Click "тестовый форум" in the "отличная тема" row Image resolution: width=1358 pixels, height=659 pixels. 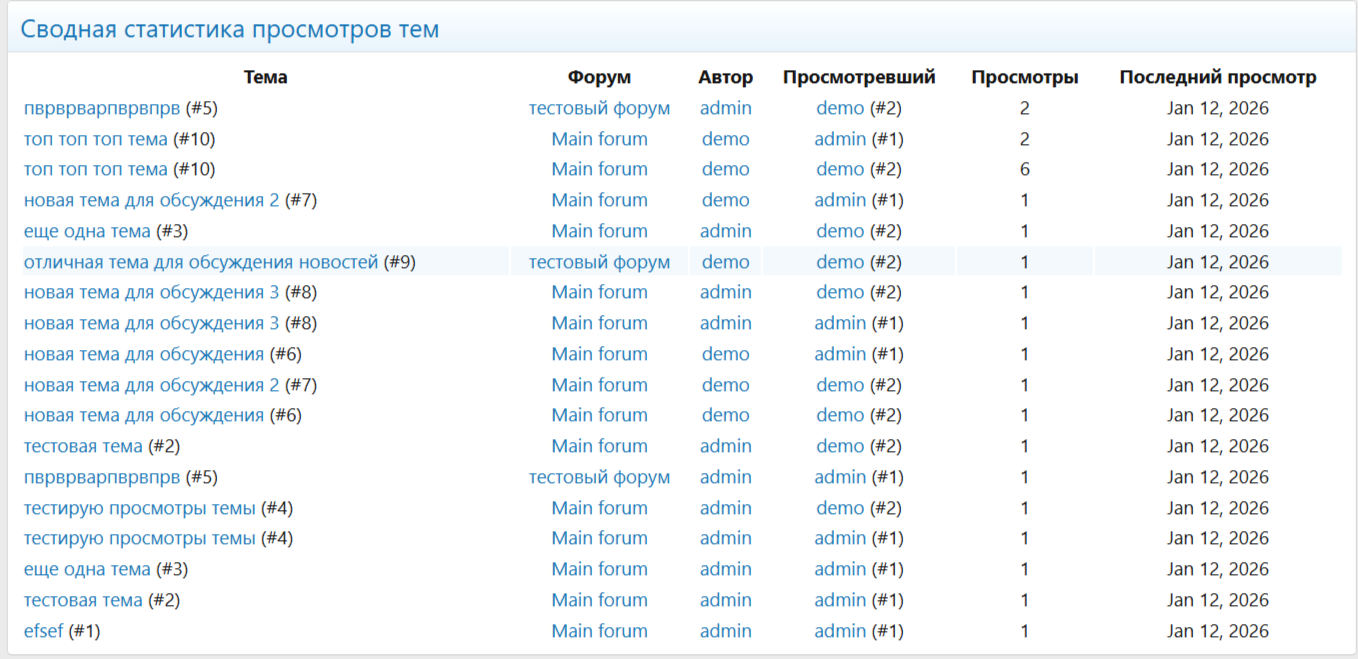(x=599, y=262)
